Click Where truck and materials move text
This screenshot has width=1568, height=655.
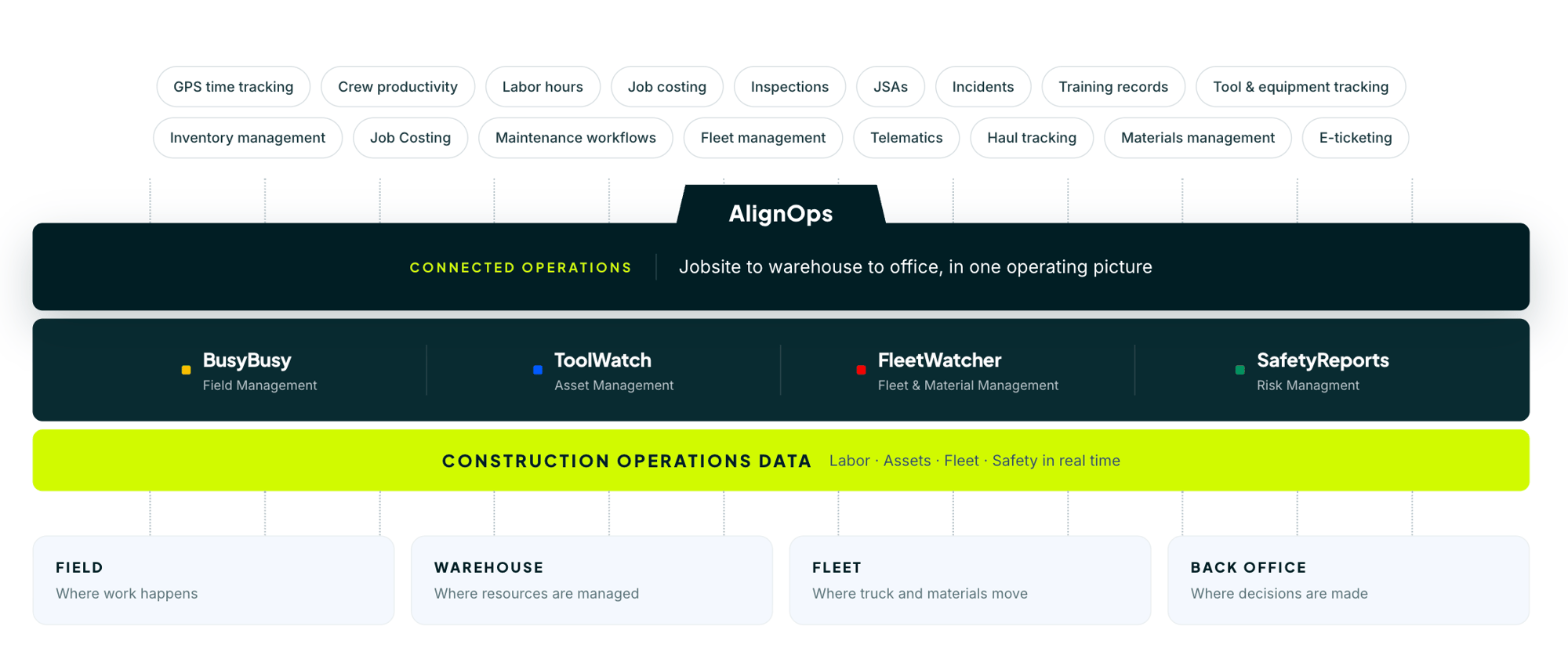tap(920, 594)
